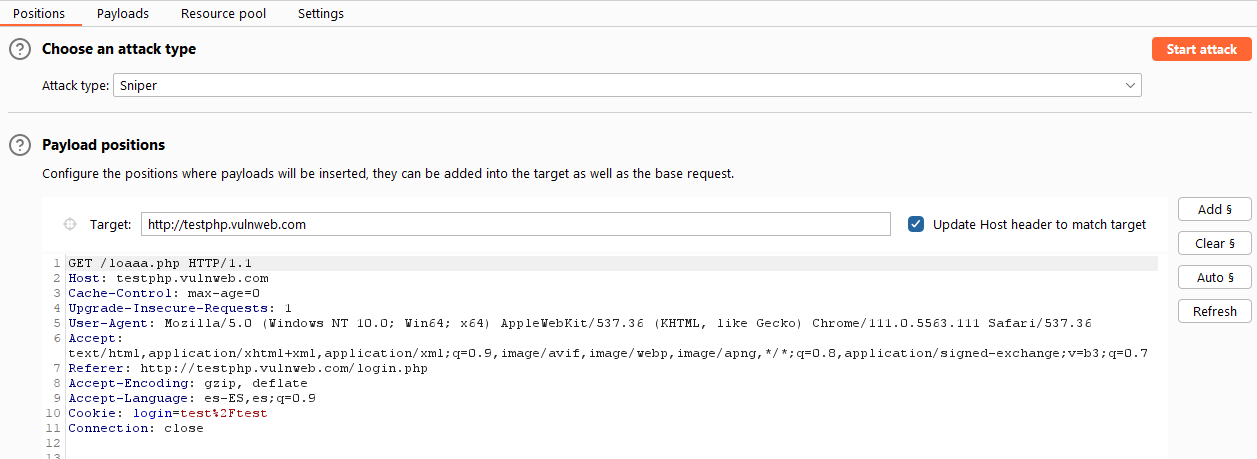Image resolution: width=1257 pixels, height=459 pixels.
Task: Switch to the Payloads tab
Action: point(123,14)
